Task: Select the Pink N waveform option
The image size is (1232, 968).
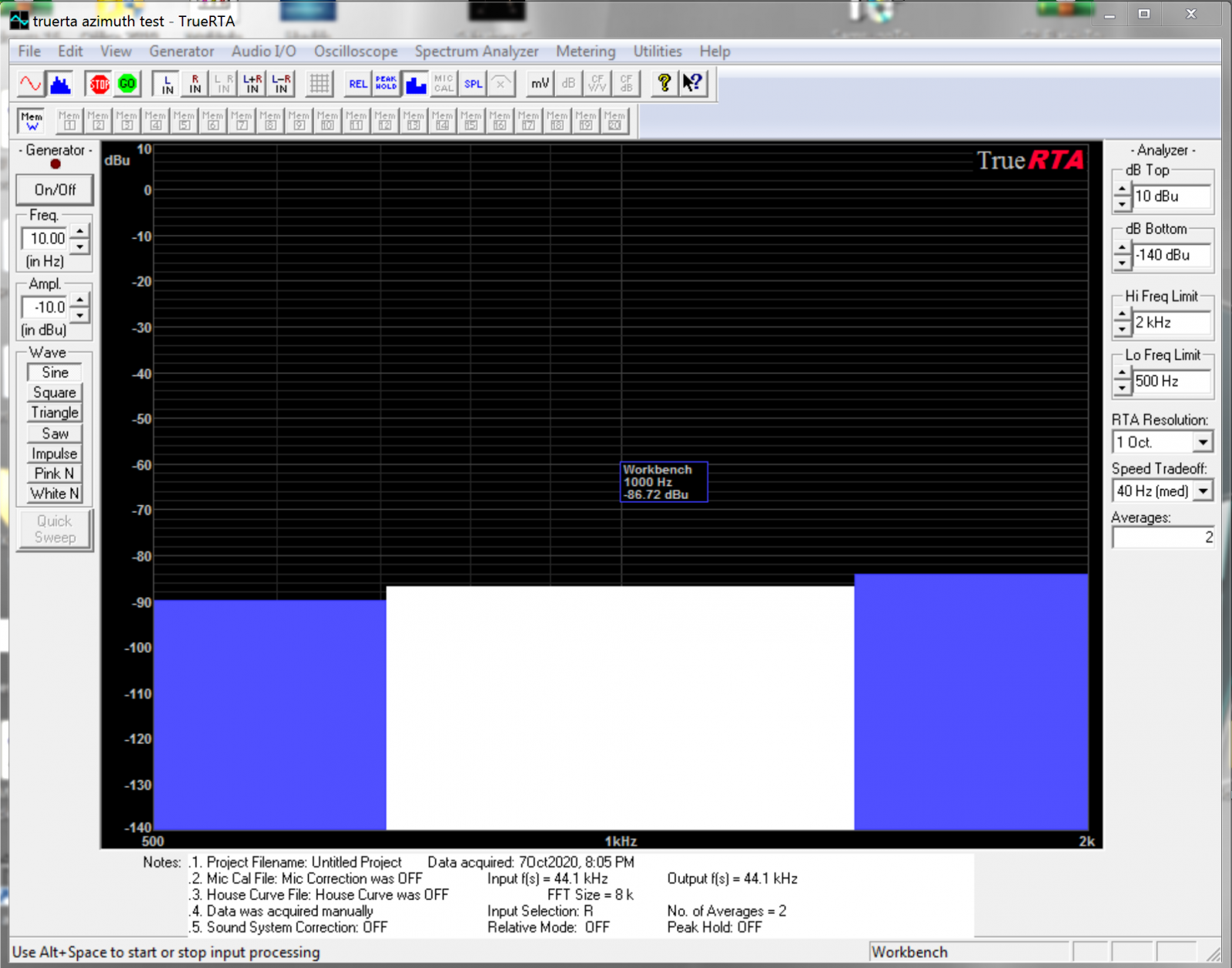Action: (55, 474)
